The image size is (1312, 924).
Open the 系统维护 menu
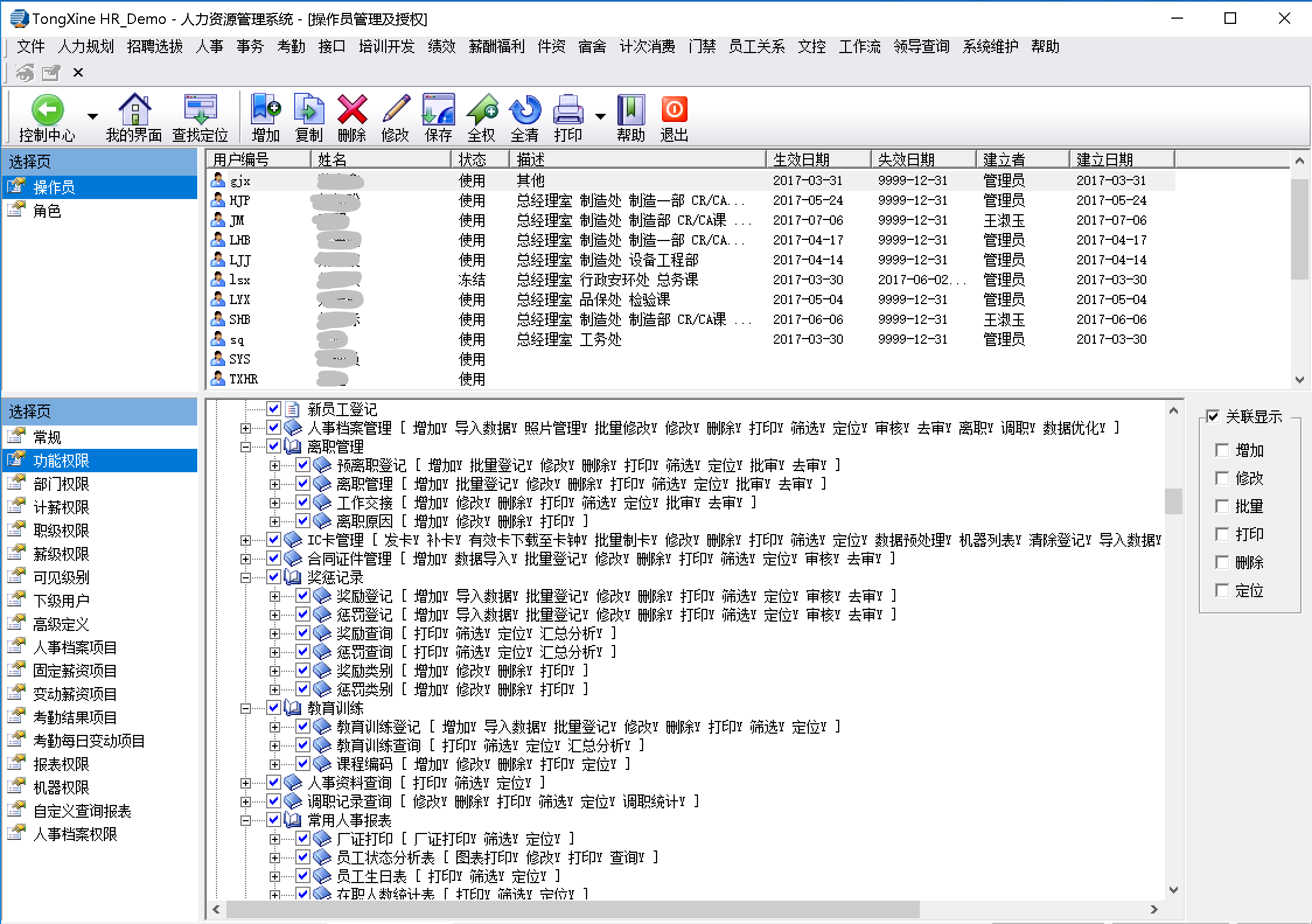point(990,47)
